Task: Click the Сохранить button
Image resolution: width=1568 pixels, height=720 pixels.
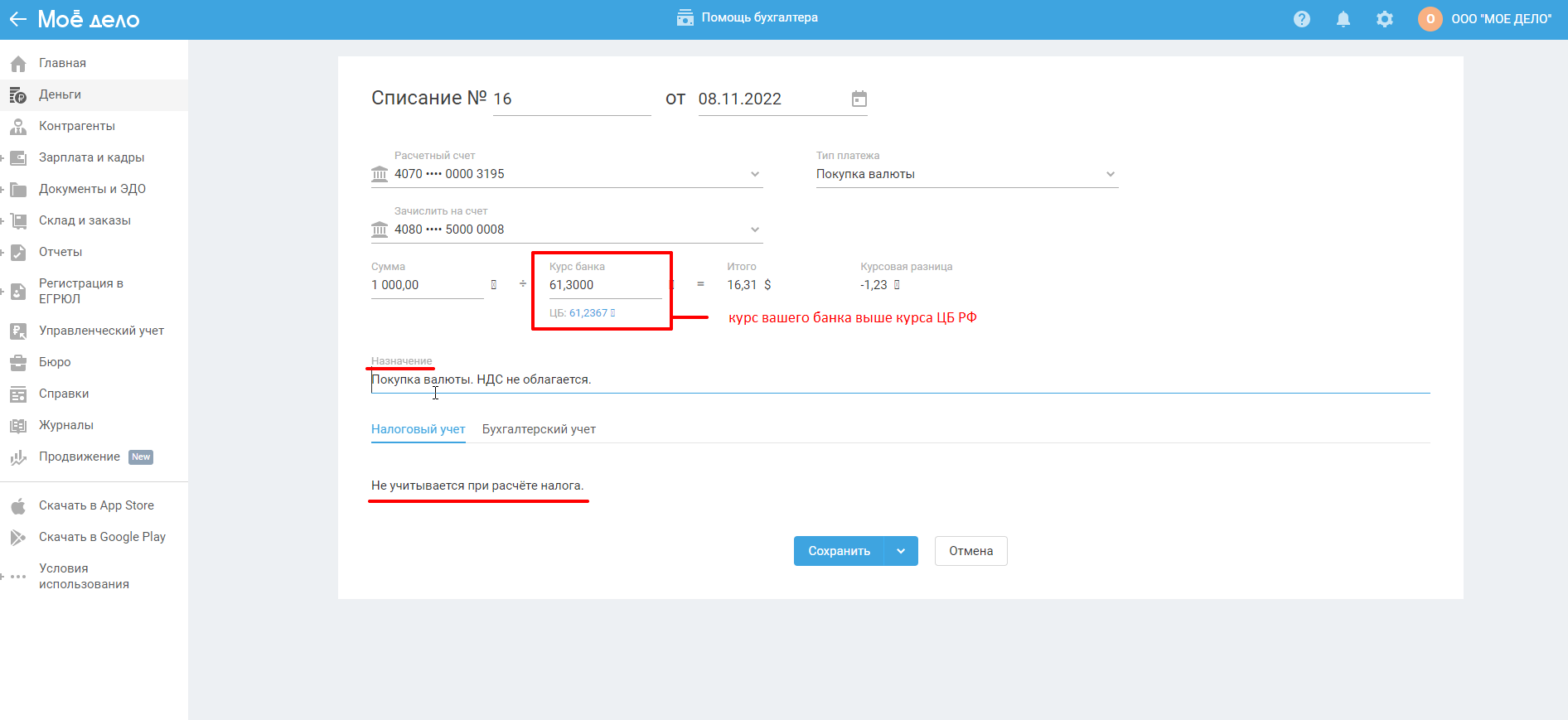Action: click(839, 551)
